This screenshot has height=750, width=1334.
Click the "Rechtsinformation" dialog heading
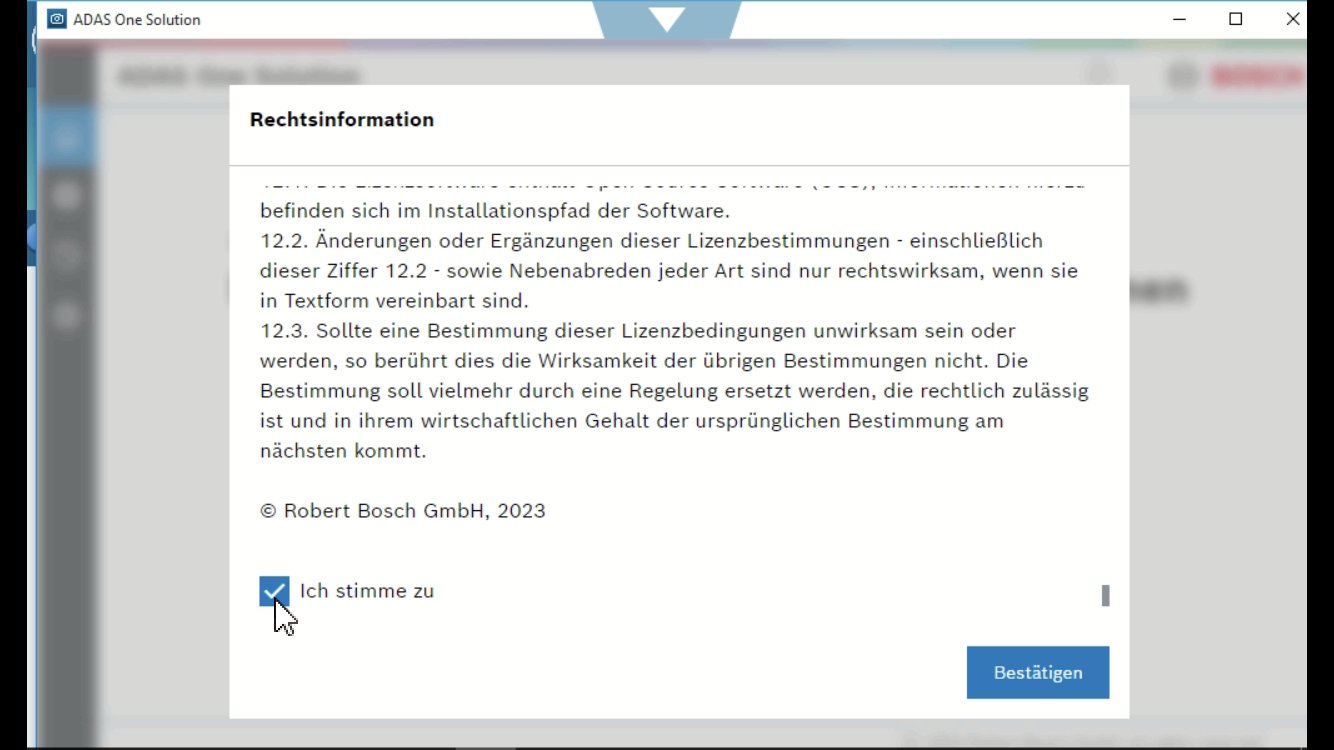click(342, 120)
